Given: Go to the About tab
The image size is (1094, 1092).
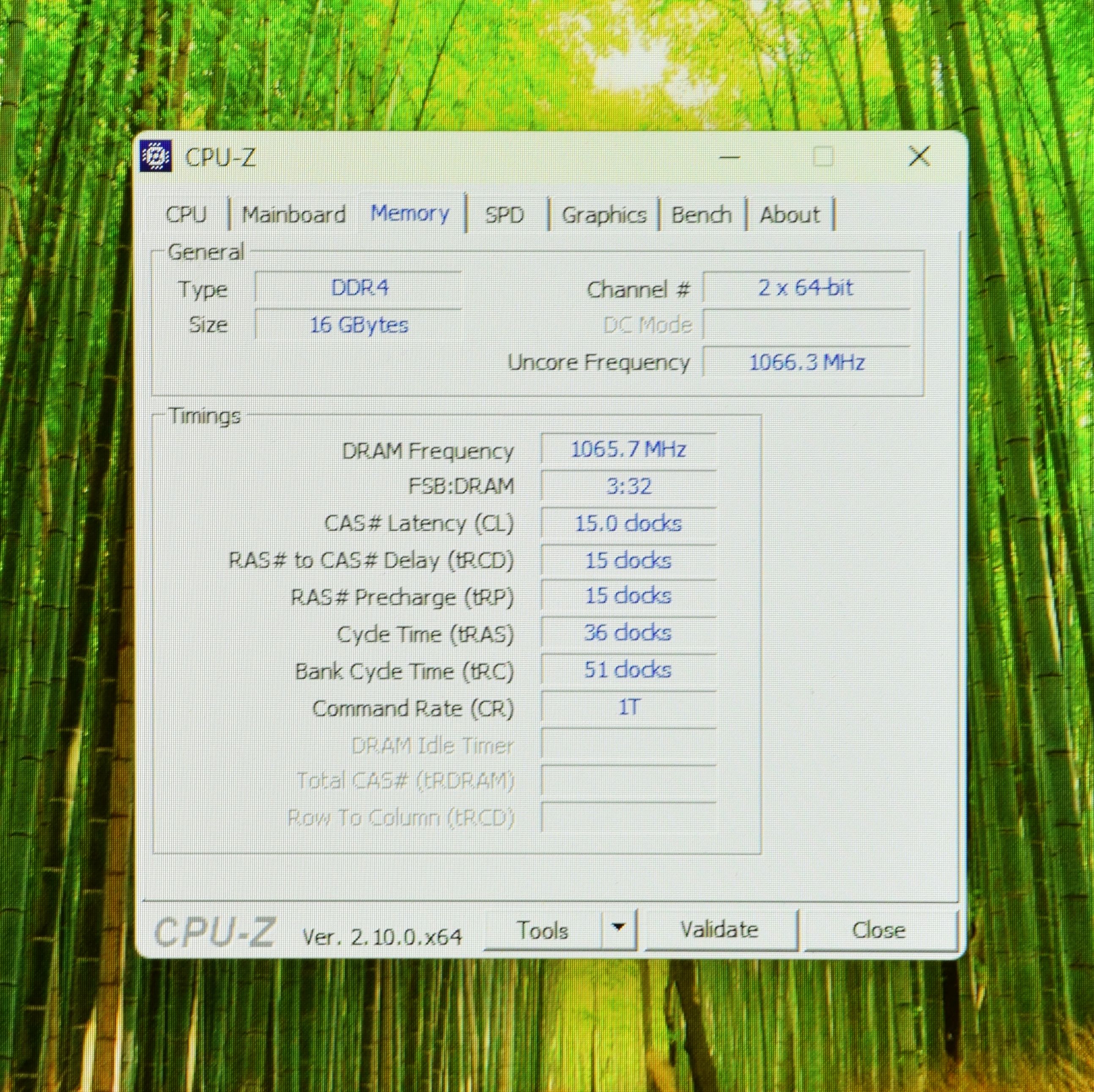Looking at the screenshot, I should click(x=790, y=215).
